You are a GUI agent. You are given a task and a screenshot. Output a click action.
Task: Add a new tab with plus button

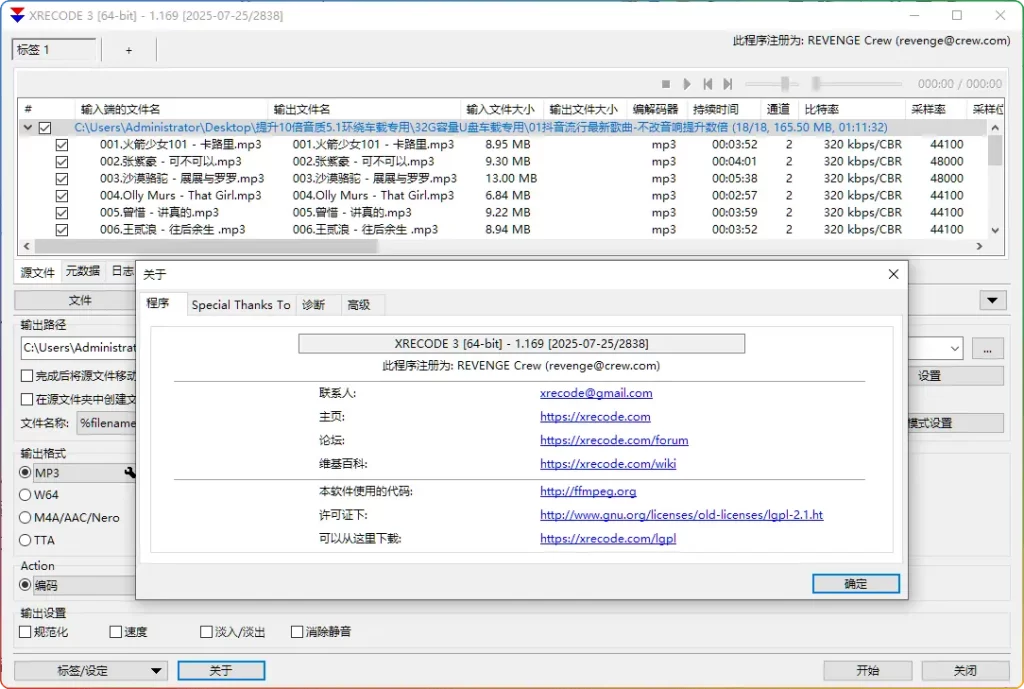(129, 50)
